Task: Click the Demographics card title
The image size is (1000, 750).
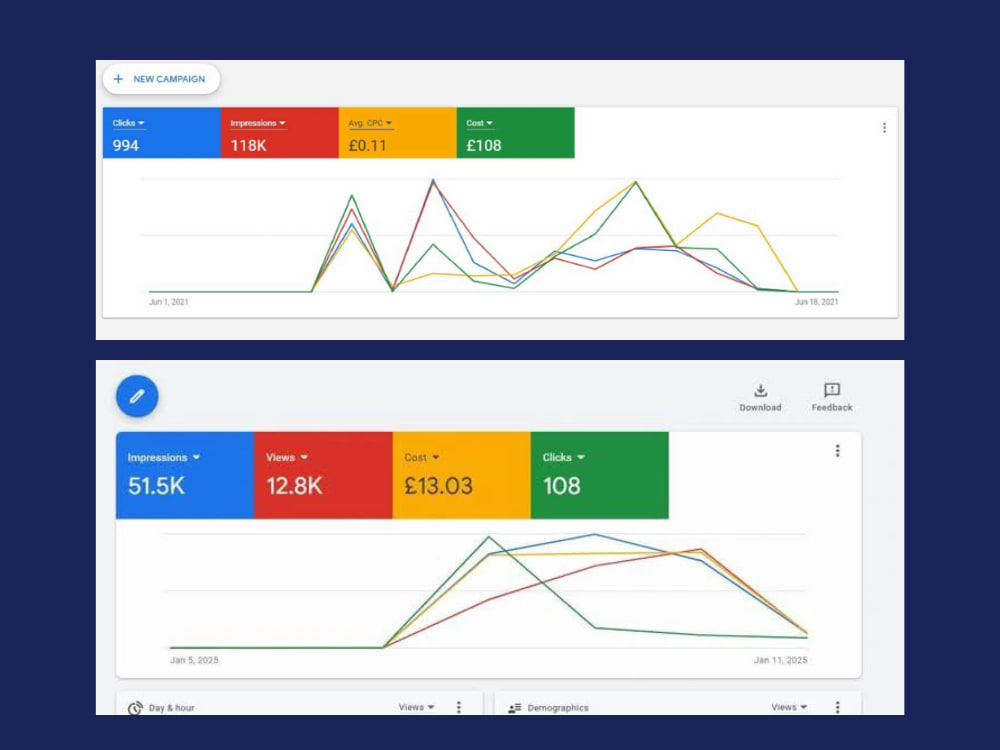Action: point(558,708)
